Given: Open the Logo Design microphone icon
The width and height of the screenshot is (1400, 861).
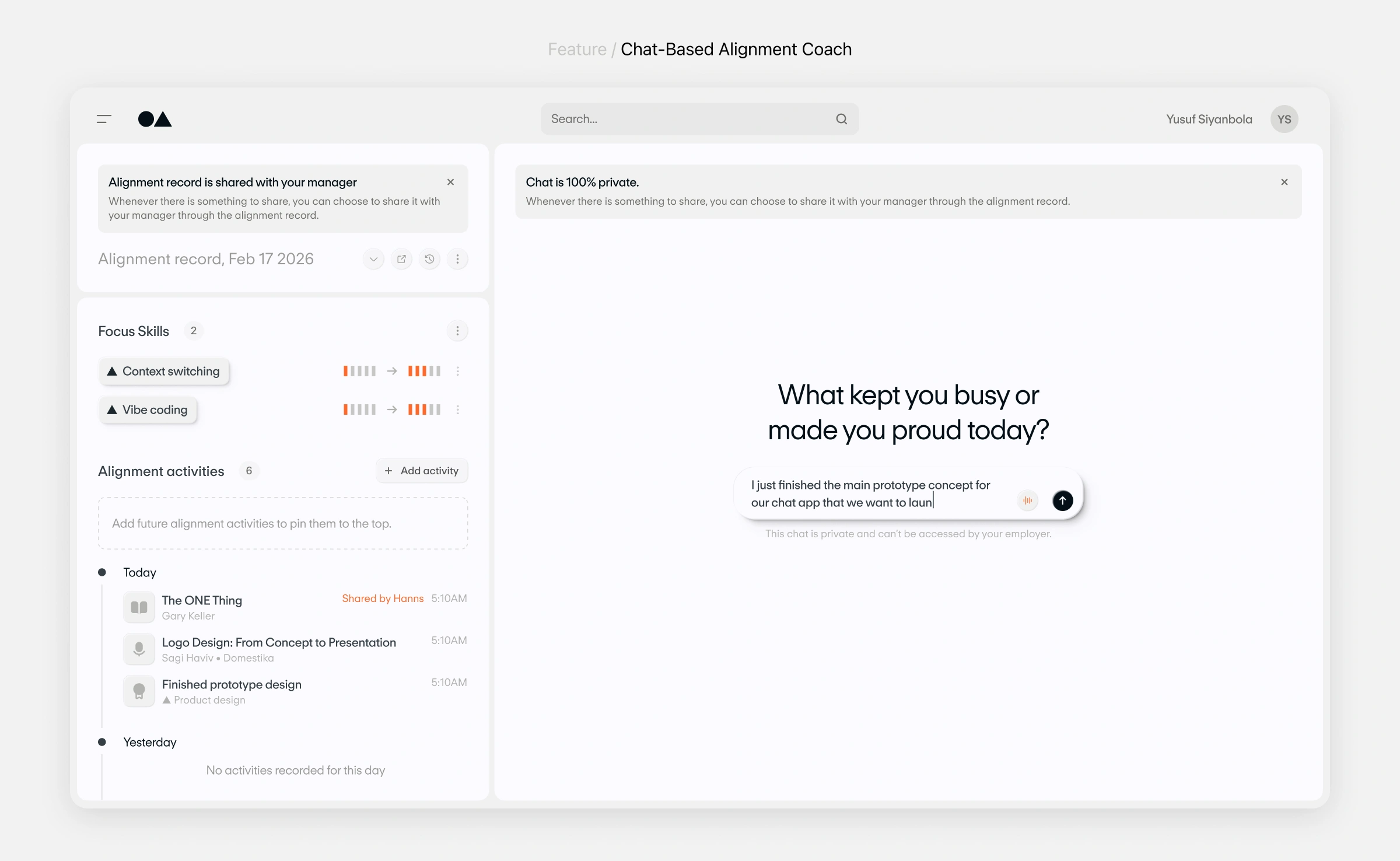Looking at the screenshot, I should coord(139,649).
